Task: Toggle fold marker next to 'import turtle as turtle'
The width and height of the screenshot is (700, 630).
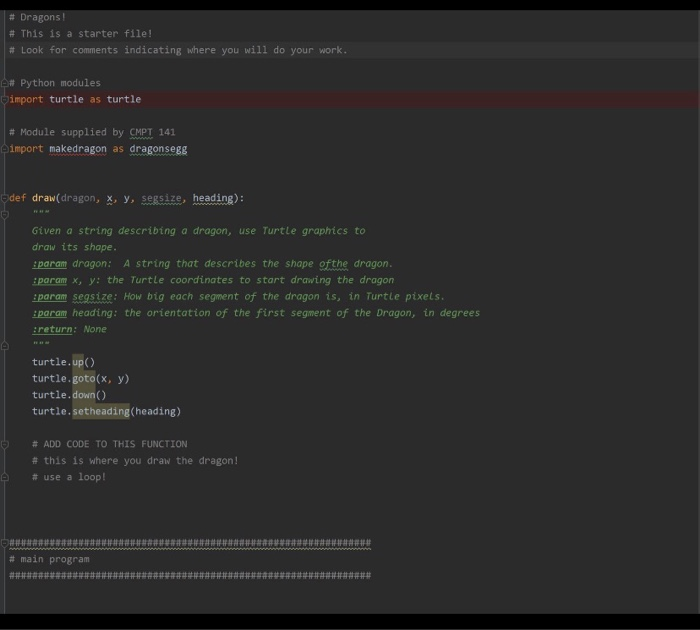Action: coord(4,100)
